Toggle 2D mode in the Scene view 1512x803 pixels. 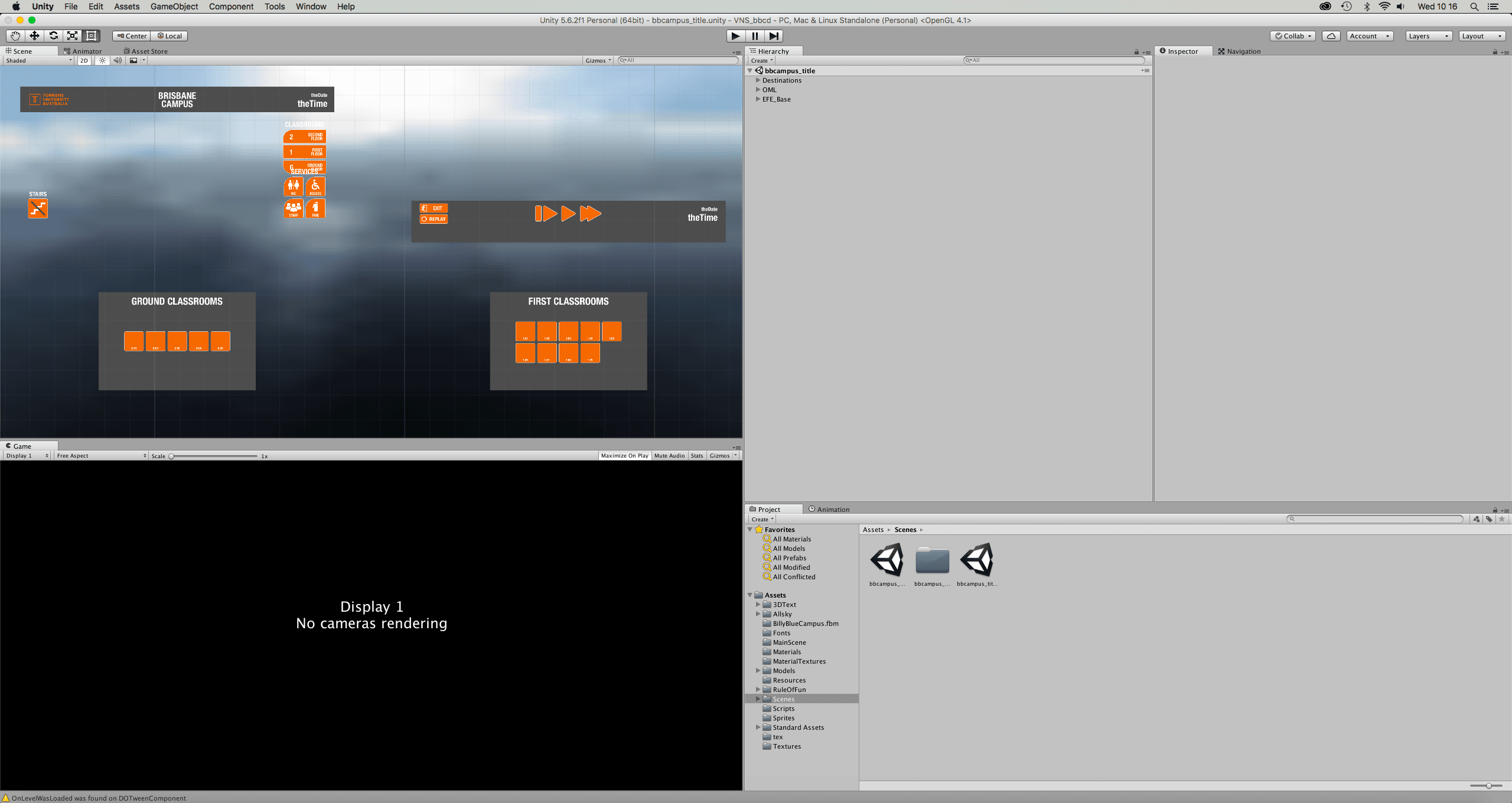tap(83, 60)
